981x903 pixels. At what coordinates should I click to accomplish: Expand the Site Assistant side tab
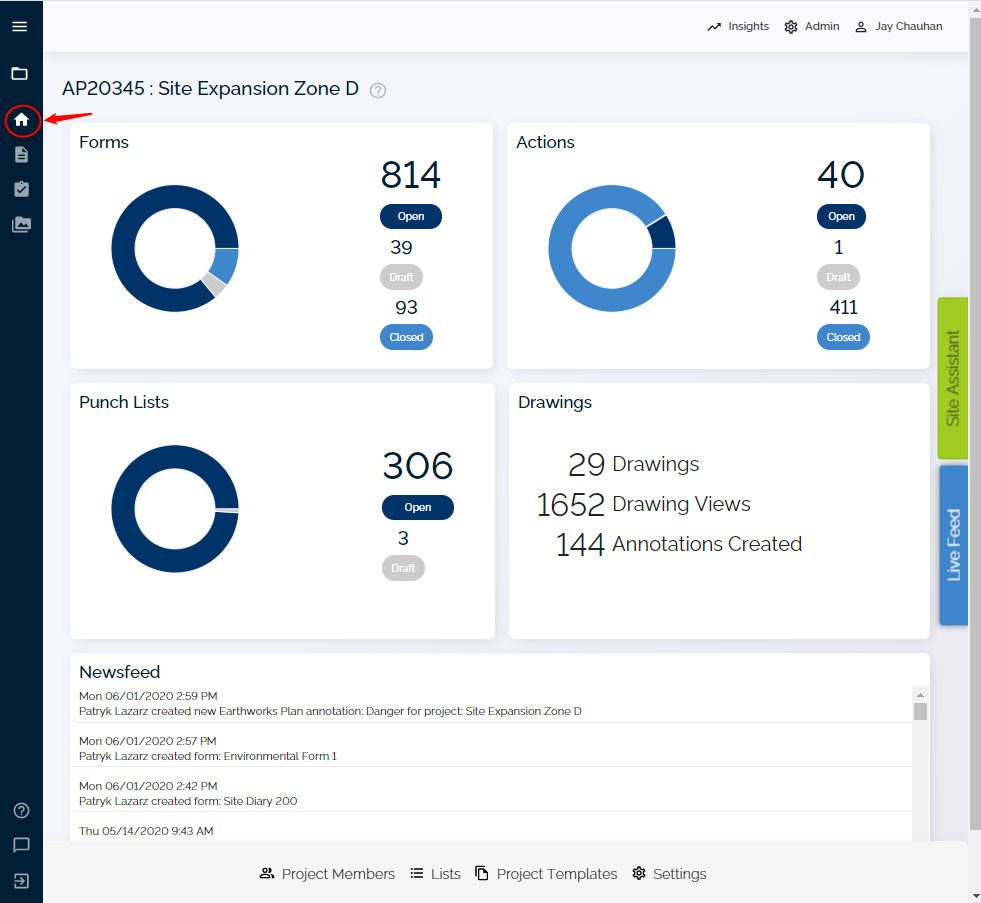point(953,378)
